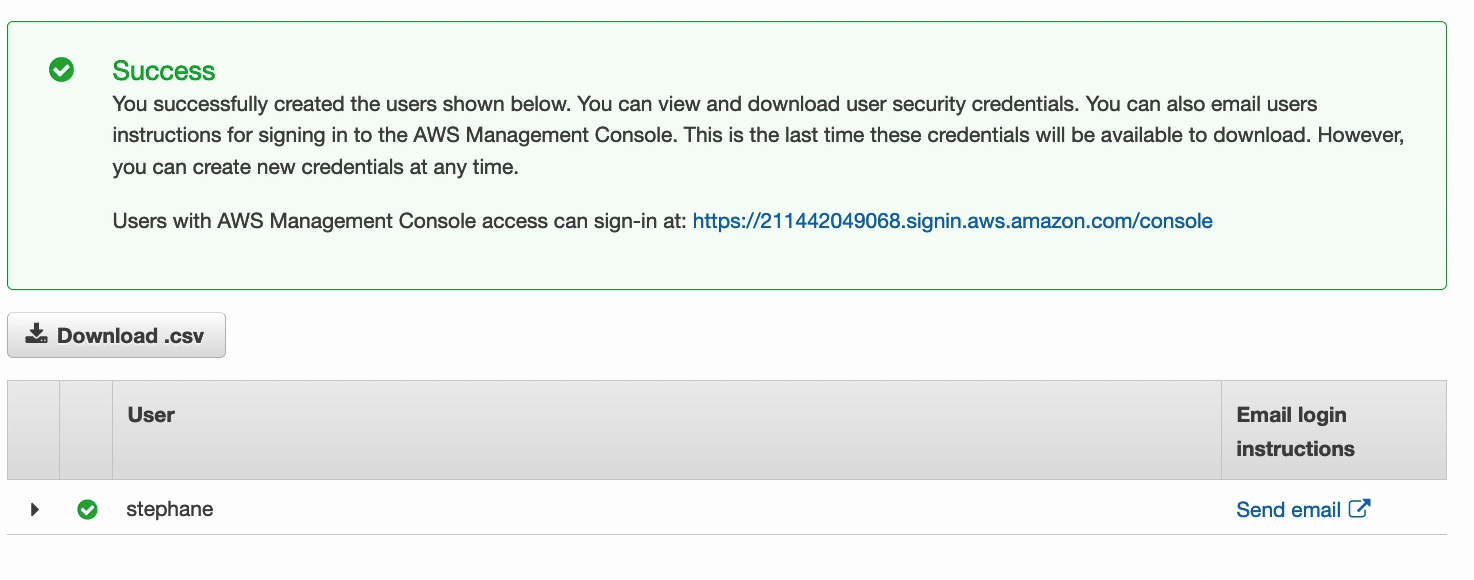Click the Success heading text

coord(164,71)
